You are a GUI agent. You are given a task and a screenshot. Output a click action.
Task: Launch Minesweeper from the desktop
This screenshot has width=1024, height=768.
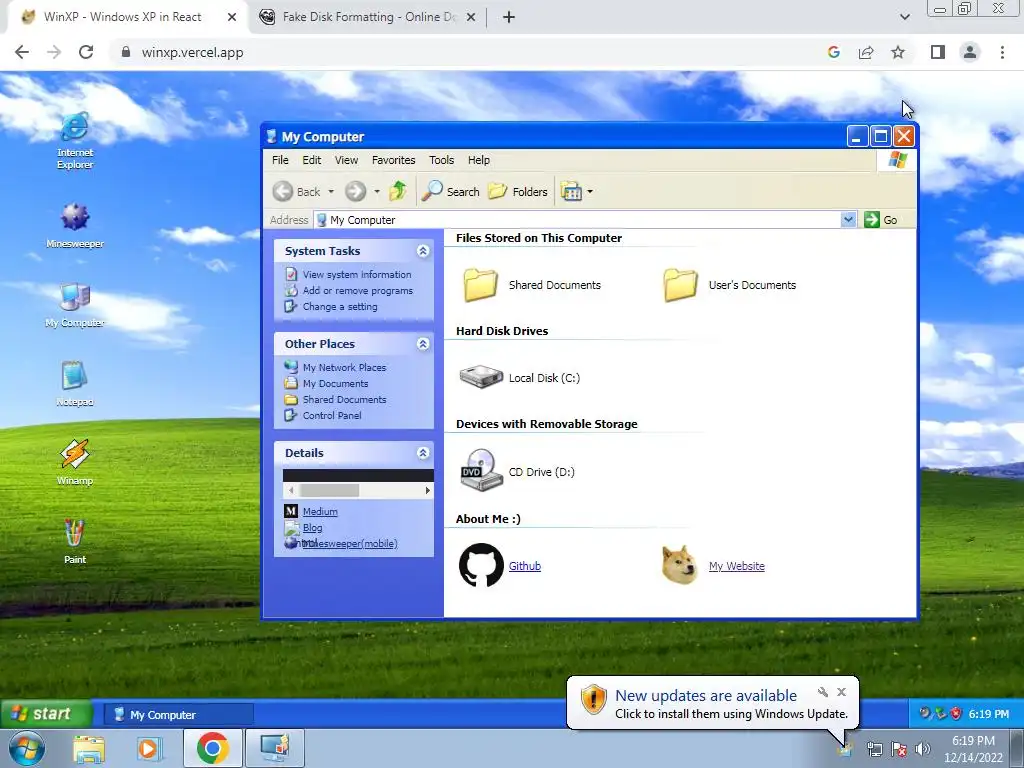(x=75, y=225)
